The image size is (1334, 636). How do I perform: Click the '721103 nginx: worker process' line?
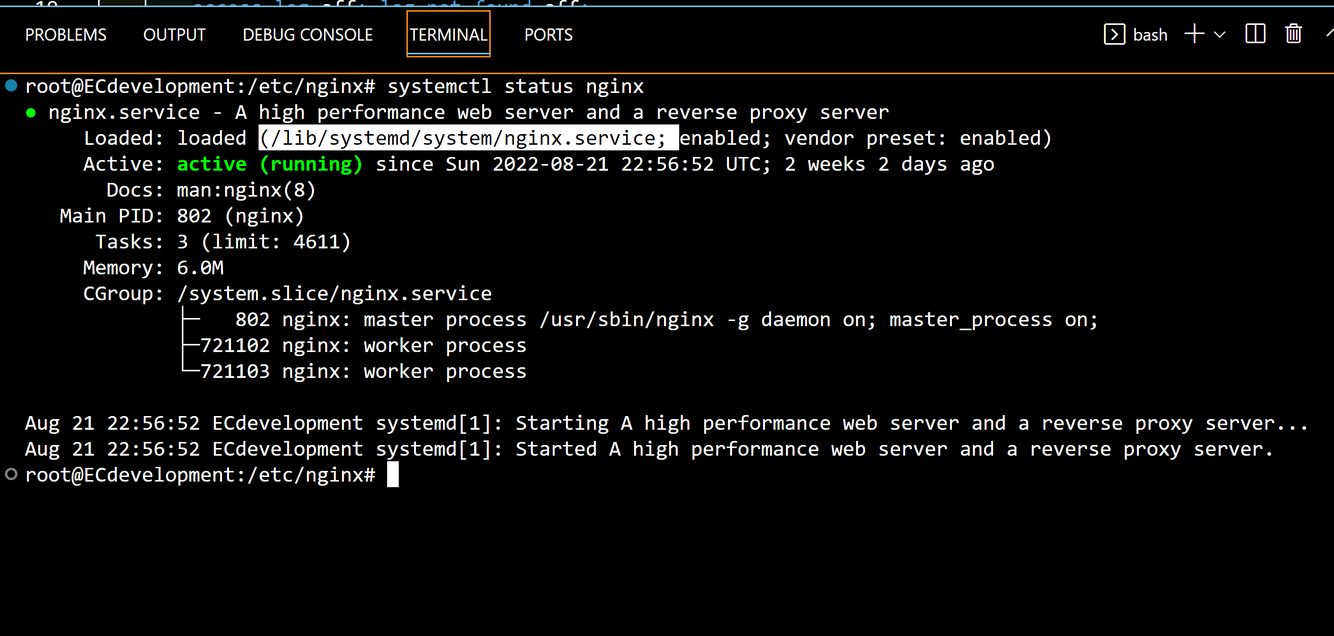click(363, 372)
